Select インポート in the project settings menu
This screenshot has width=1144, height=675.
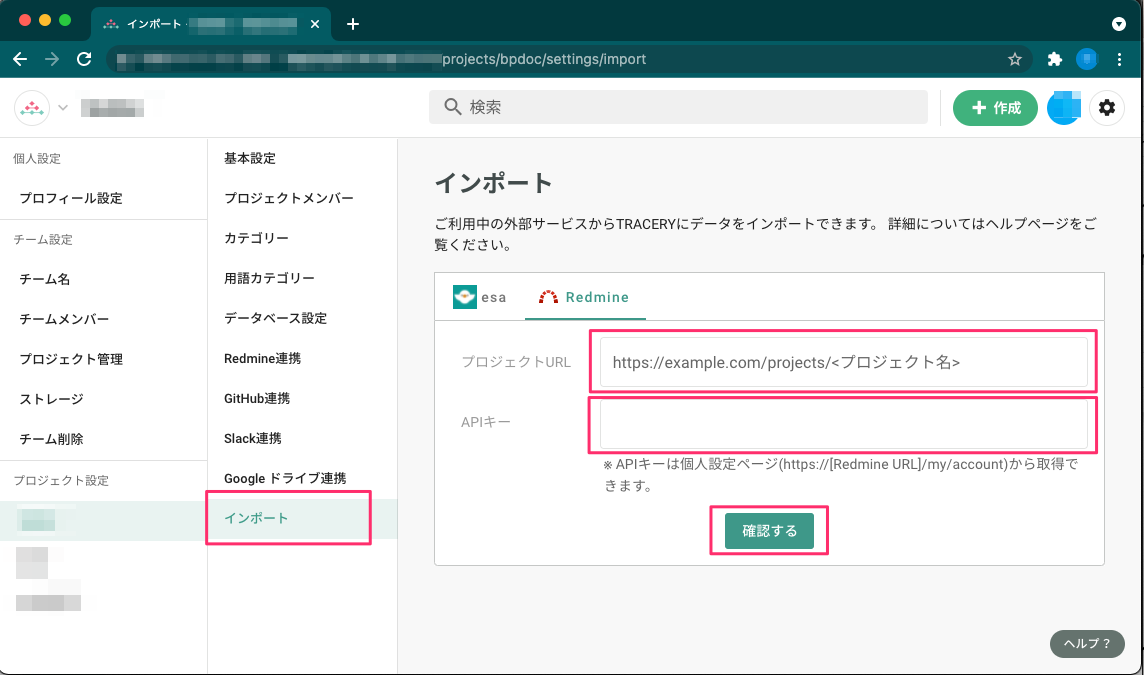click(255, 518)
